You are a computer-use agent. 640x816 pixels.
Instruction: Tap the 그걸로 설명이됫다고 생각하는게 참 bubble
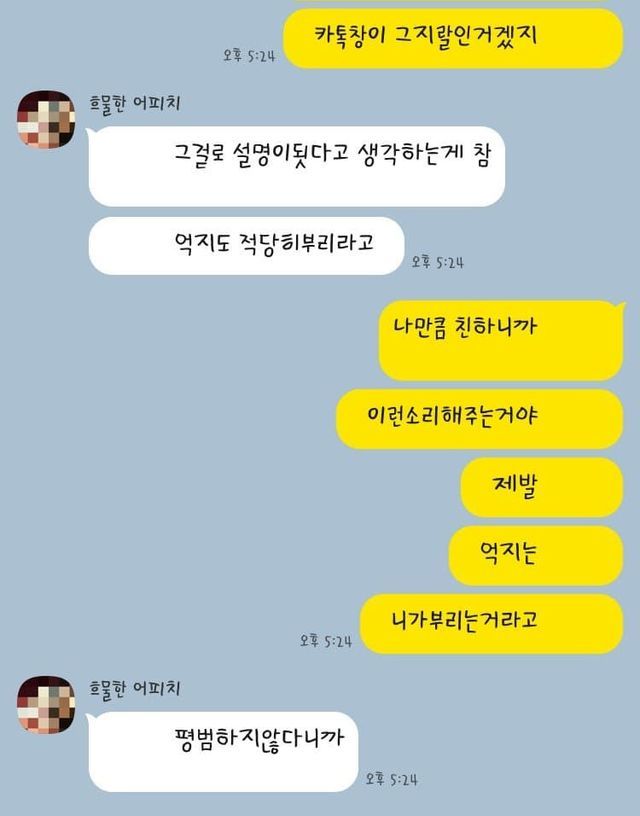point(297,167)
